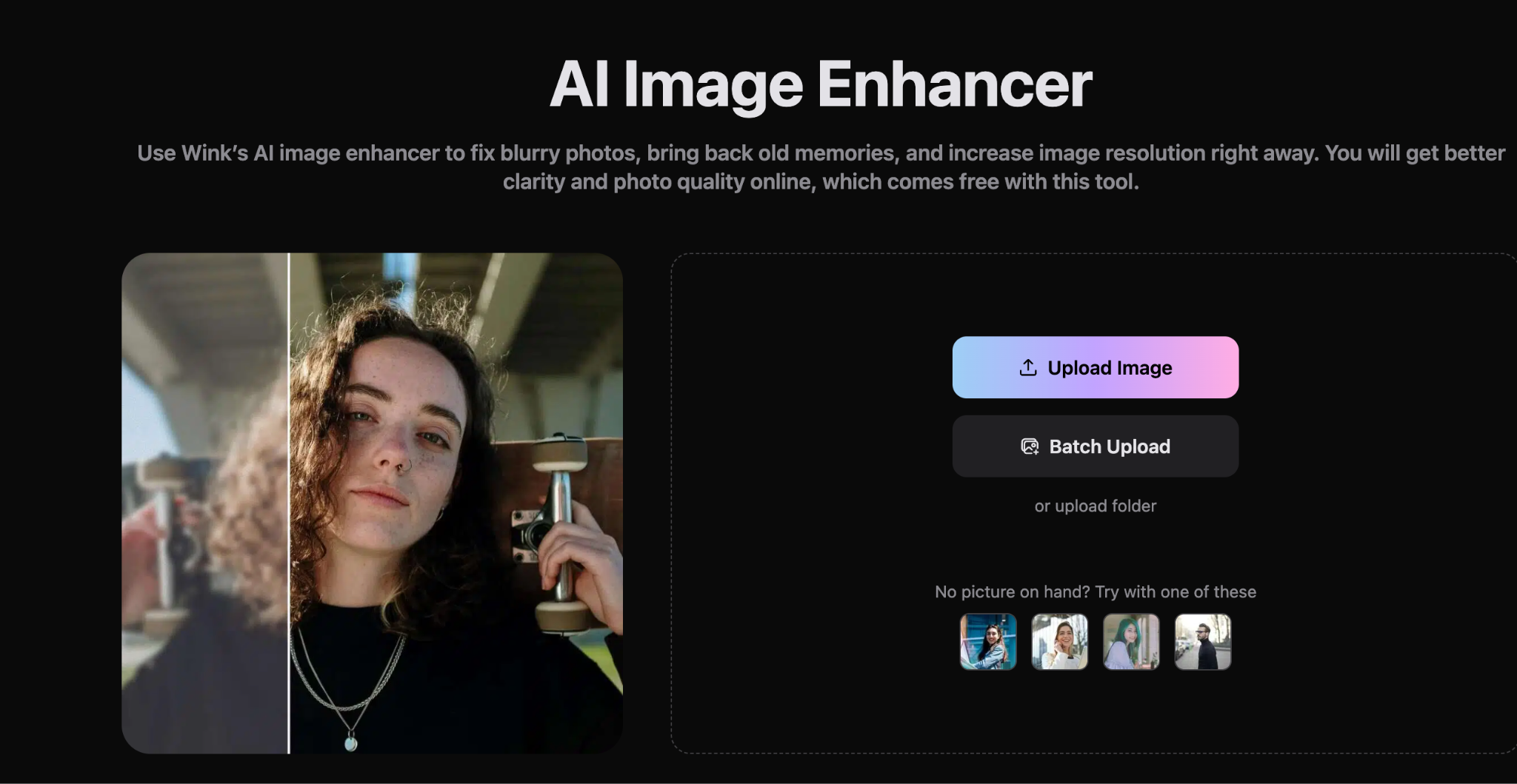The width and height of the screenshot is (1517, 784).
Task: Click the Batch Upload button
Action: [1095, 446]
